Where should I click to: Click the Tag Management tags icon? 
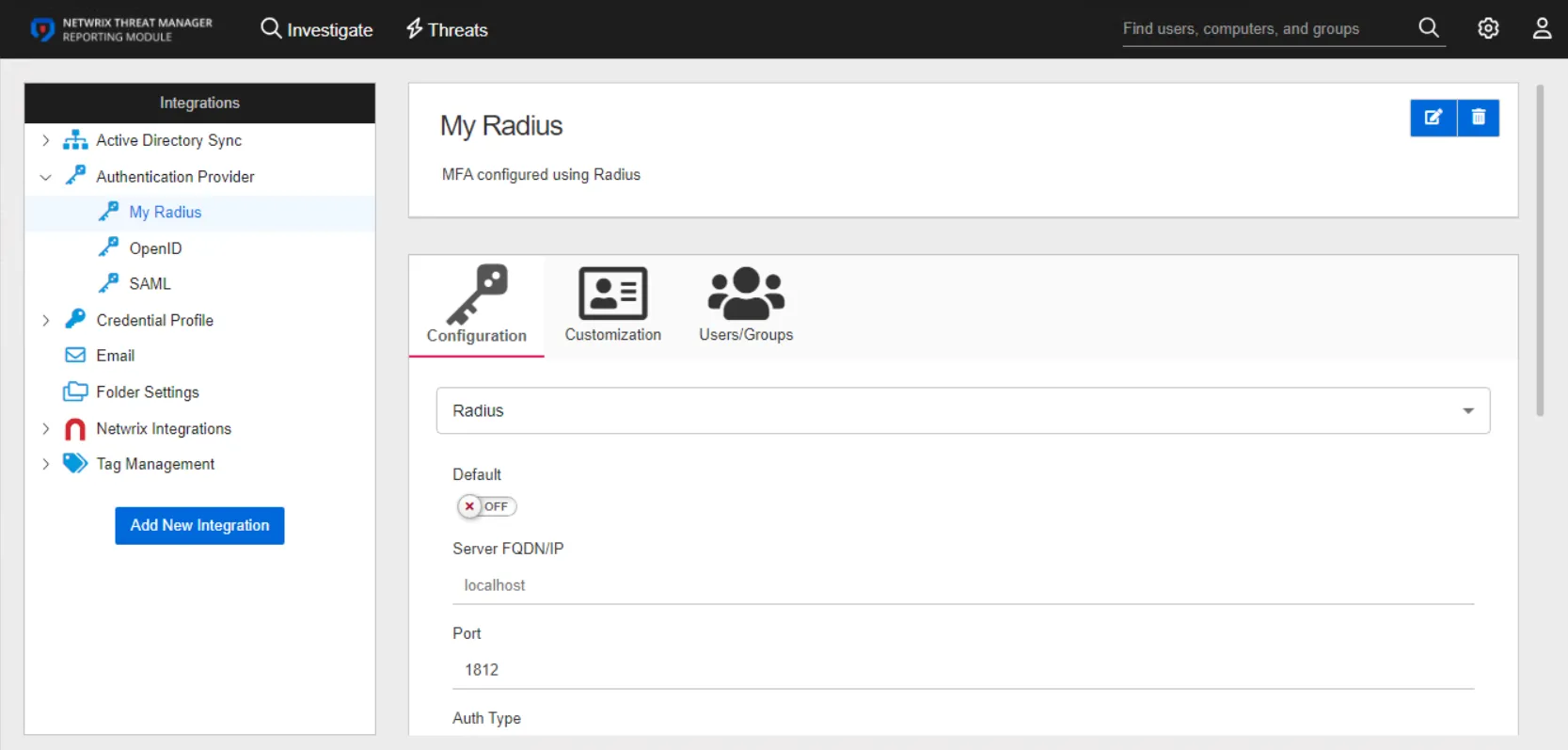pos(75,464)
